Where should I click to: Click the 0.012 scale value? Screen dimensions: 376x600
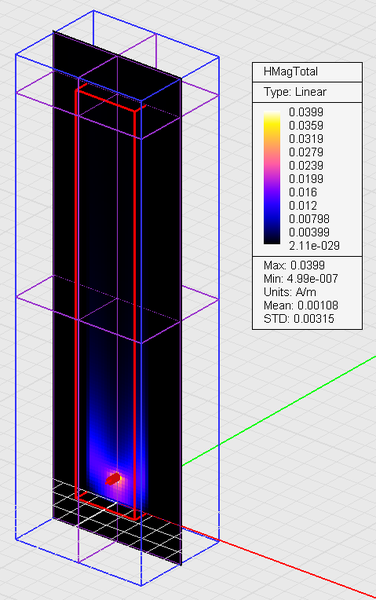point(303,205)
